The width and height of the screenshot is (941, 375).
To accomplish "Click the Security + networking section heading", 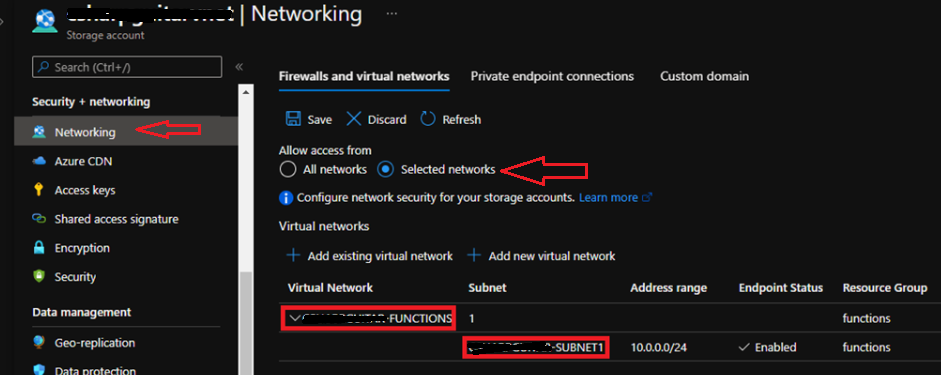I will (91, 102).
